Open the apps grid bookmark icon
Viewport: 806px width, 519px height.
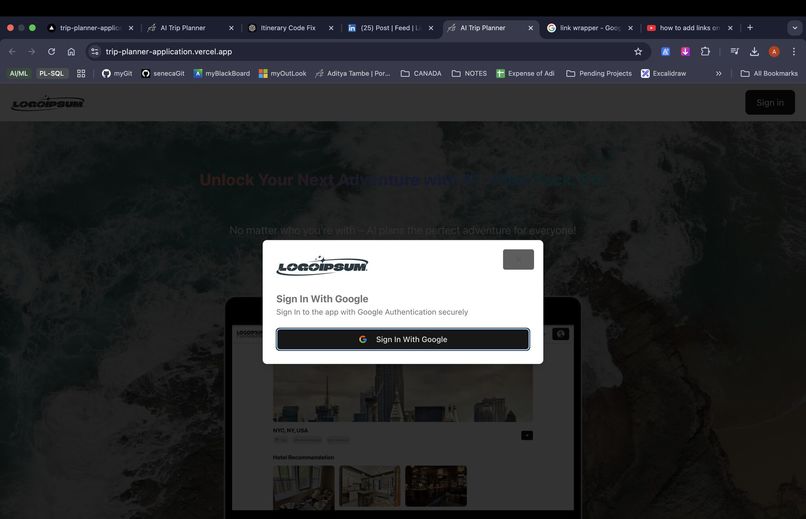coord(81,73)
